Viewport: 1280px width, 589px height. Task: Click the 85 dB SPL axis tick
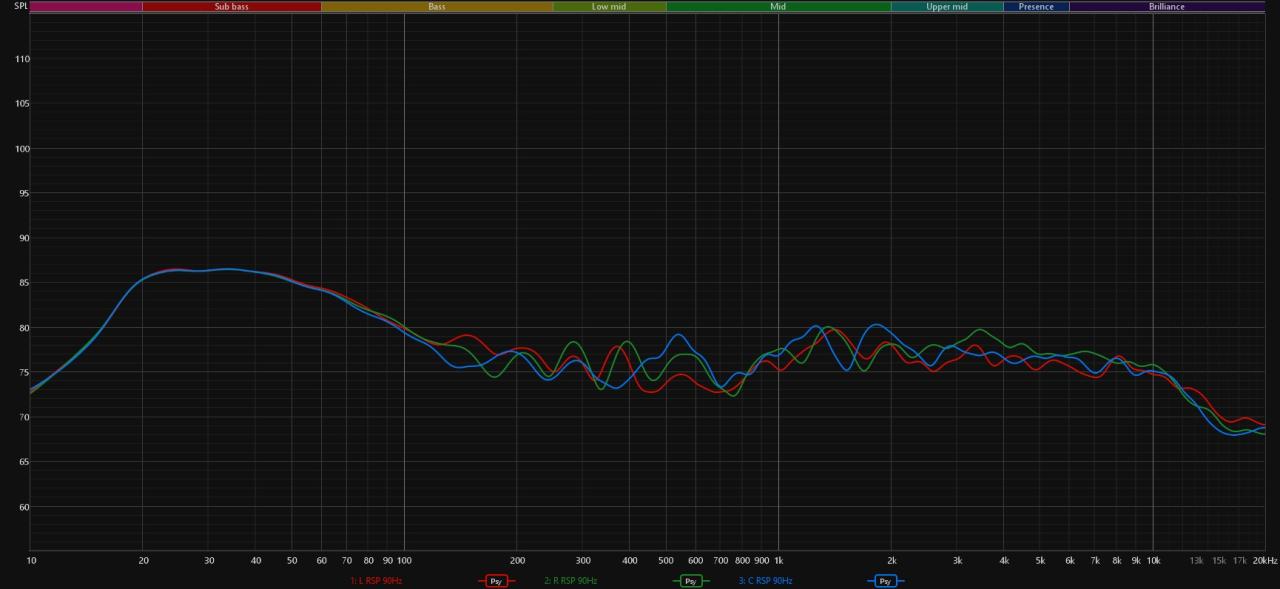23,283
